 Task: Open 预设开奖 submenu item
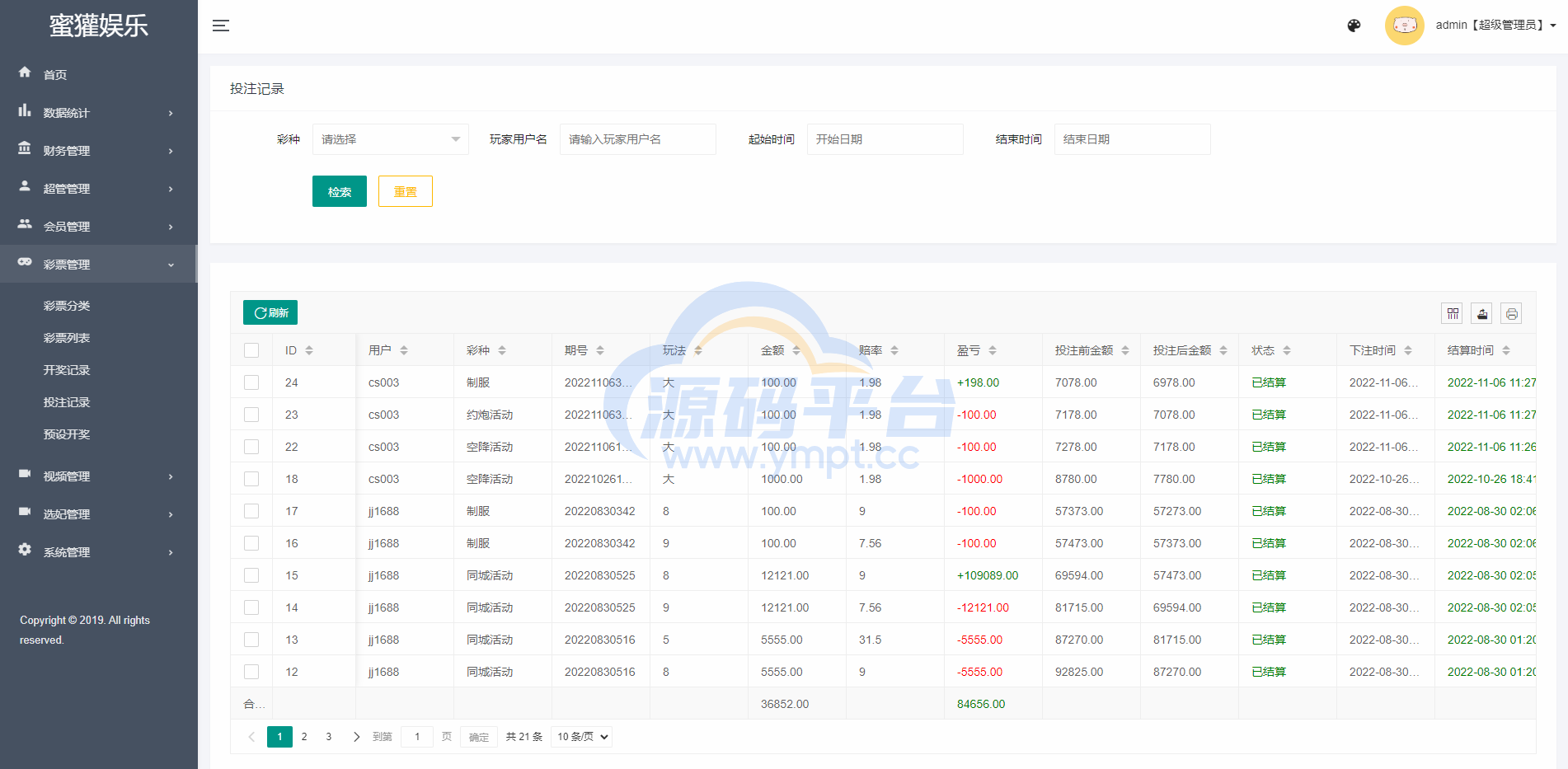[67, 434]
